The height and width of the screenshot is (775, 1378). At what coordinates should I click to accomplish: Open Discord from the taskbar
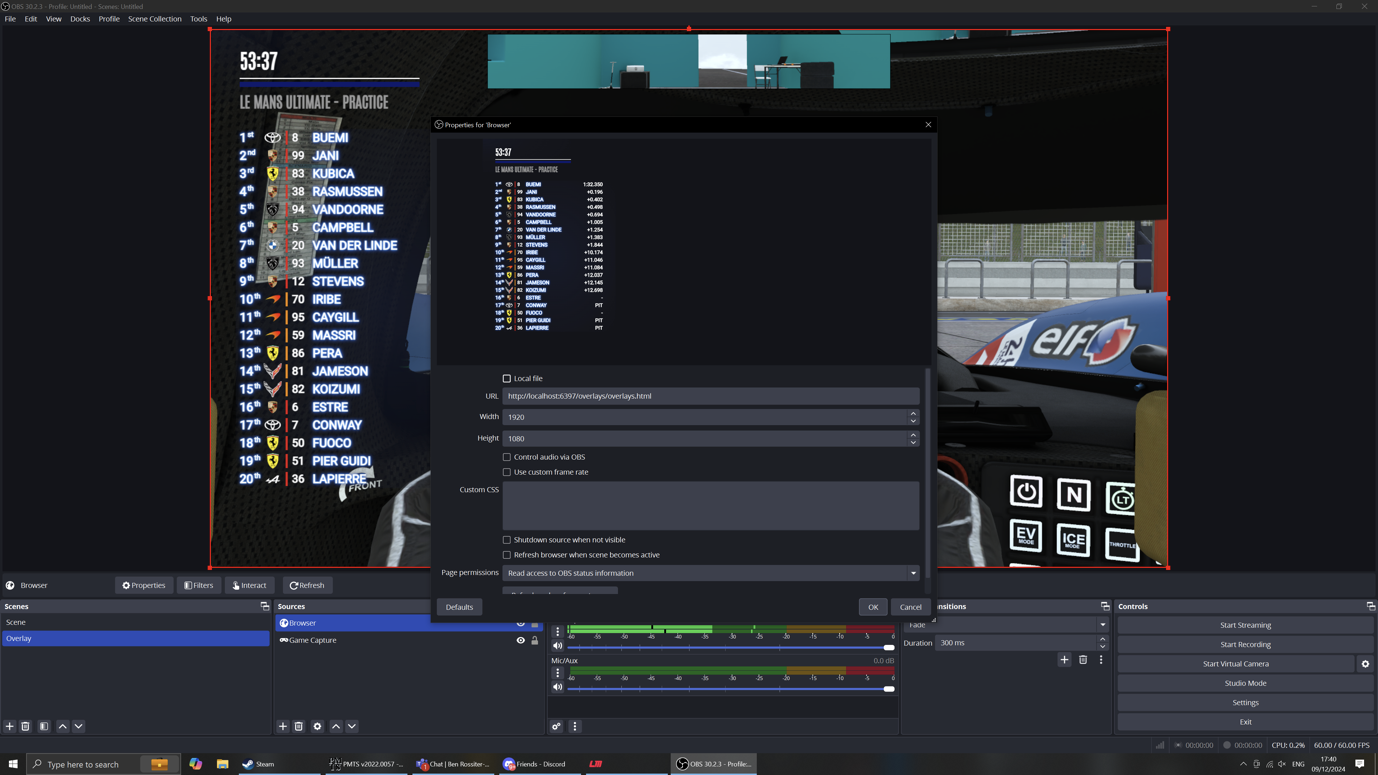point(539,764)
